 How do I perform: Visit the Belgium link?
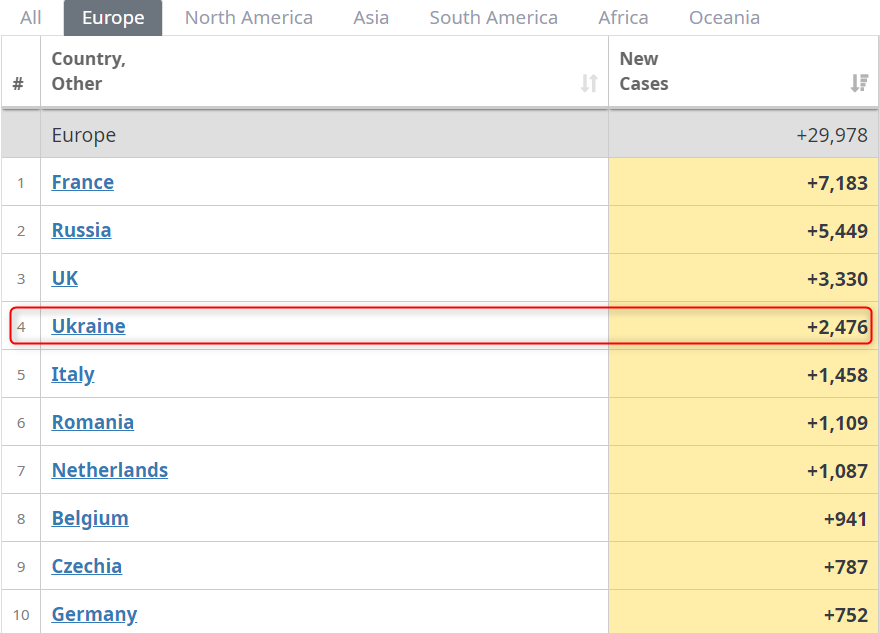tap(90, 518)
